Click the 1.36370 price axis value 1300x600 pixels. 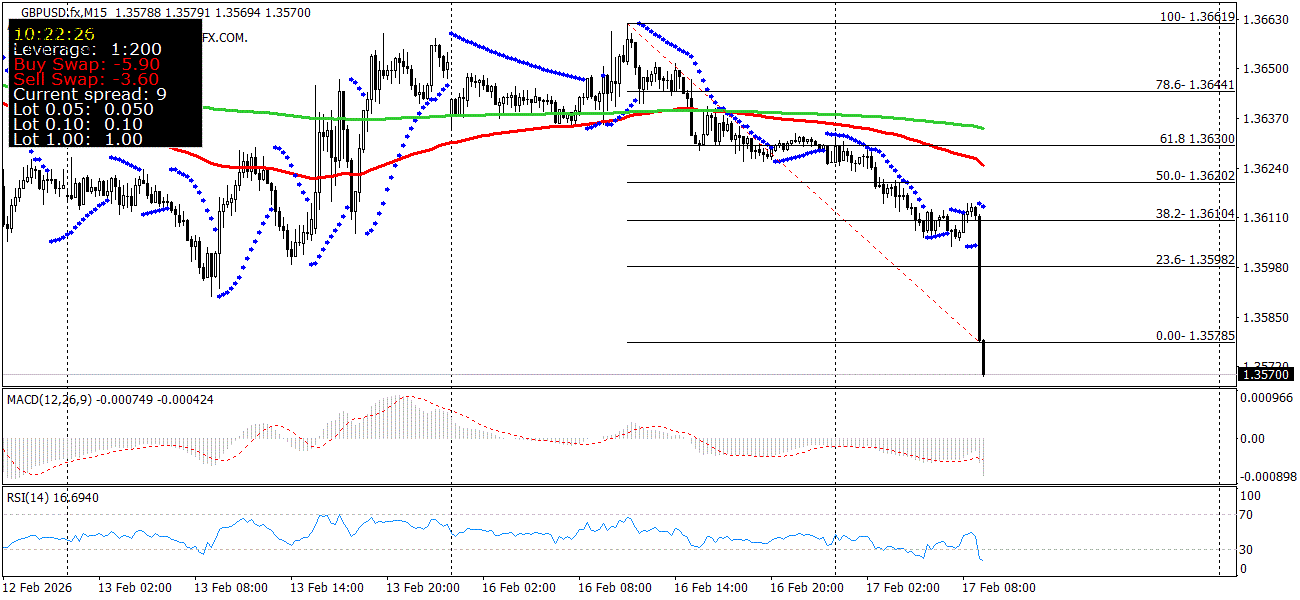[x=1268, y=119]
